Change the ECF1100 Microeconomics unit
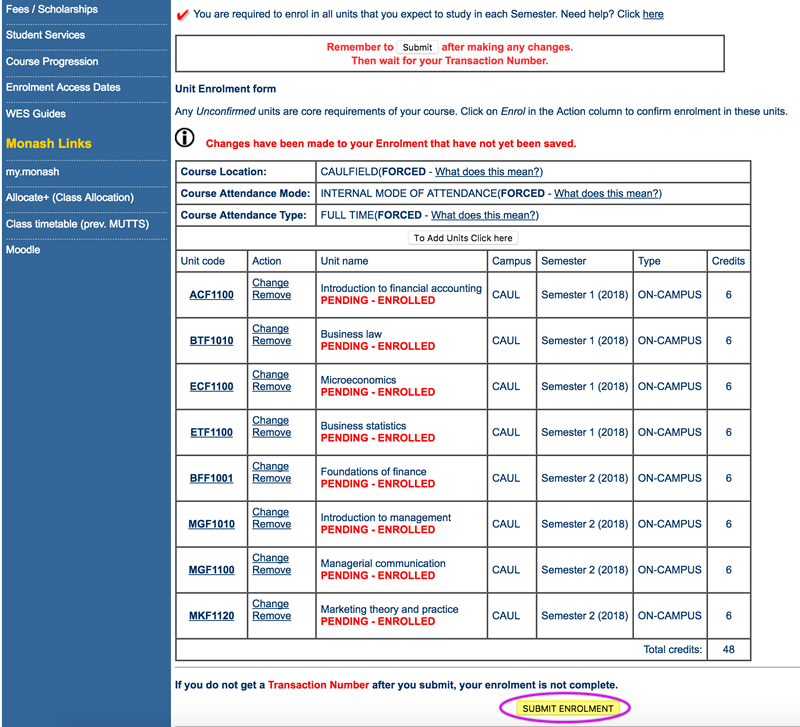 point(270,374)
